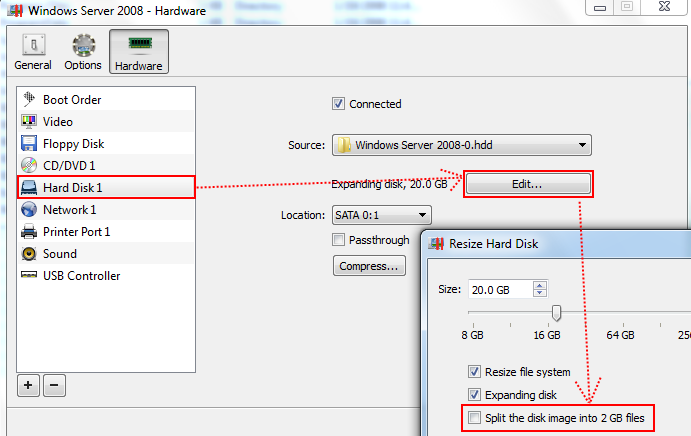Click the Network 1 globe icon
691x436 pixels.
(x=29, y=209)
